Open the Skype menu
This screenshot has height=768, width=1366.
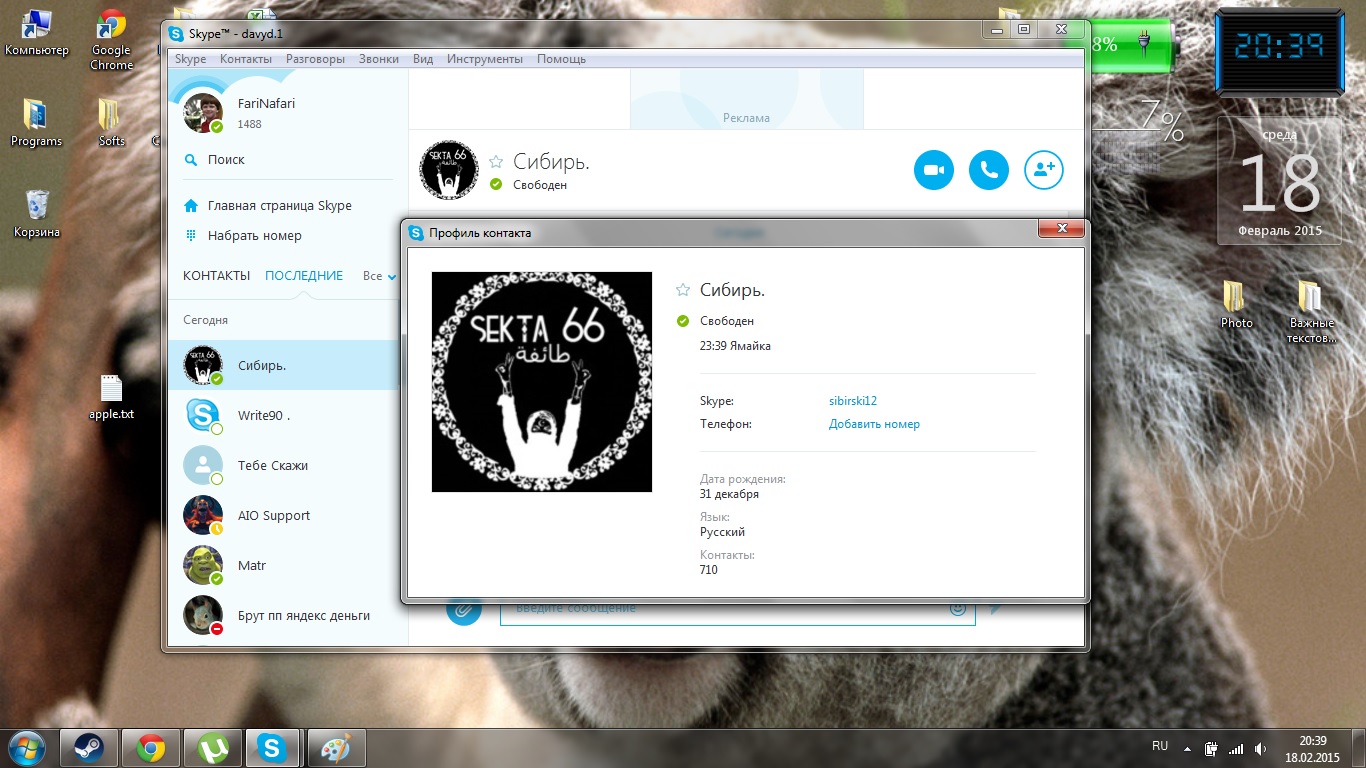pos(190,59)
